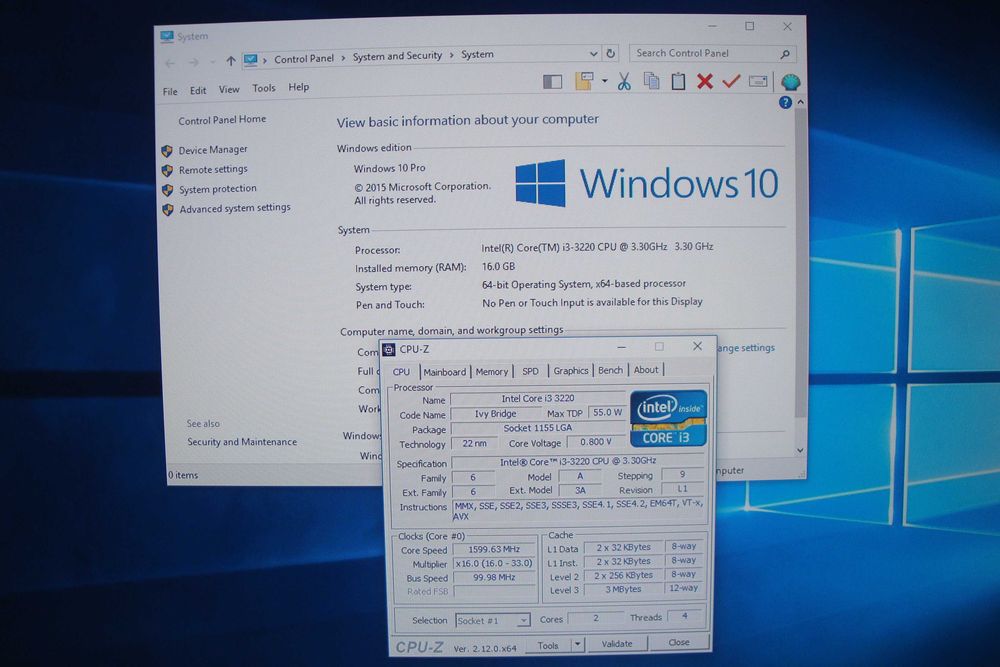Image resolution: width=1000 pixels, height=667 pixels.
Task: Open the Tools dropdown arrow in CPU-Z
Action: tap(577, 645)
